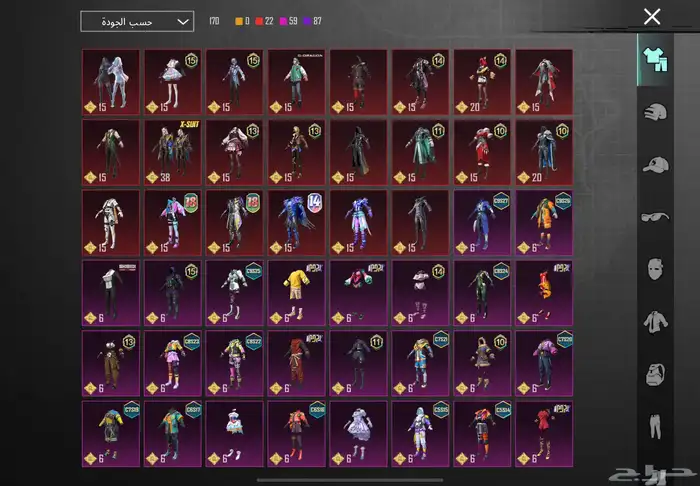The image size is (700, 486).
Task: Open the pants category in sidebar
Action: tap(655, 427)
